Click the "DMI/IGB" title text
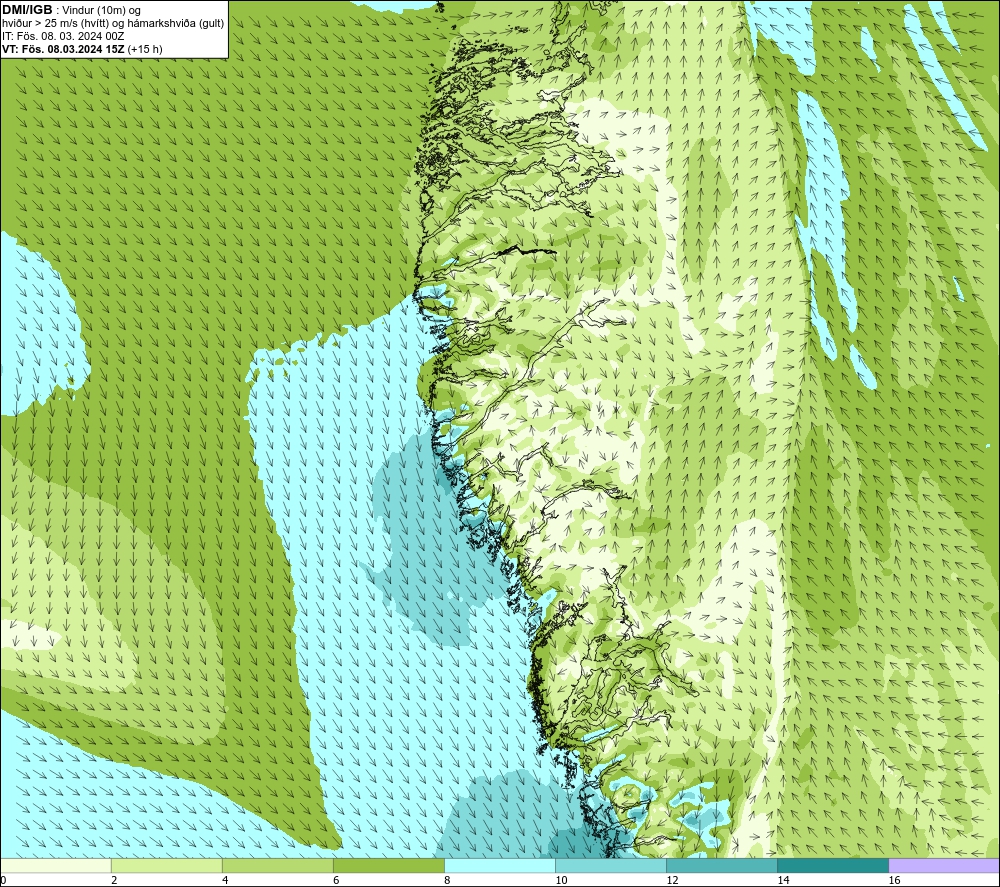The height and width of the screenshot is (887, 1000). 27,10
